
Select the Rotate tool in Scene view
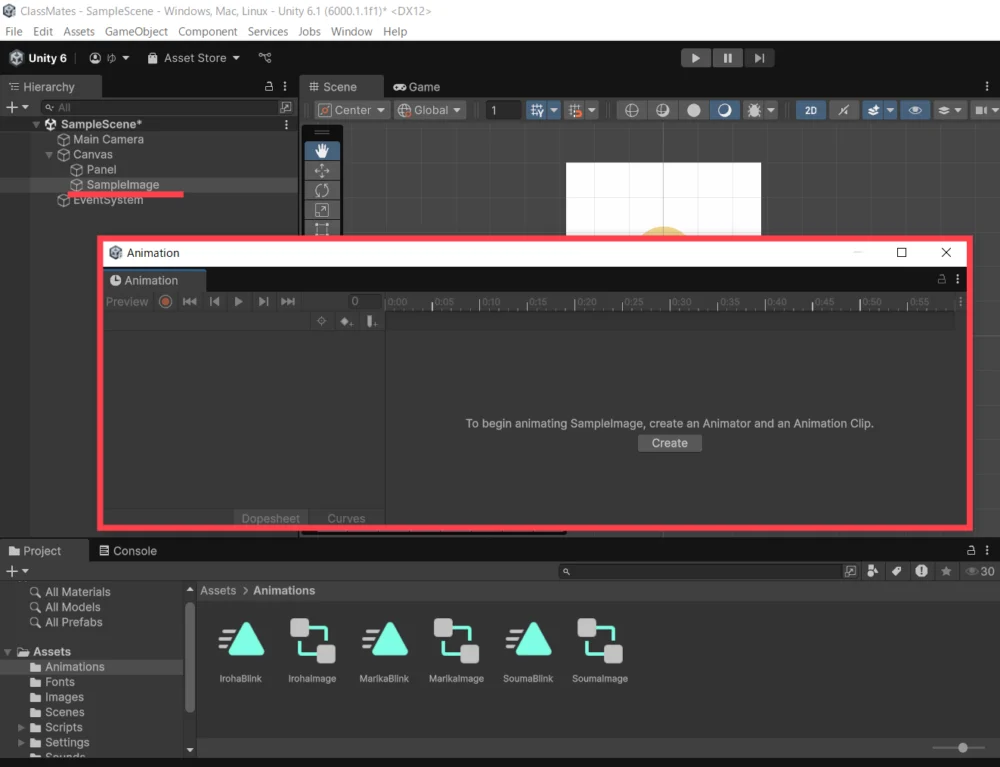pyautogui.click(x=321, y=190)
